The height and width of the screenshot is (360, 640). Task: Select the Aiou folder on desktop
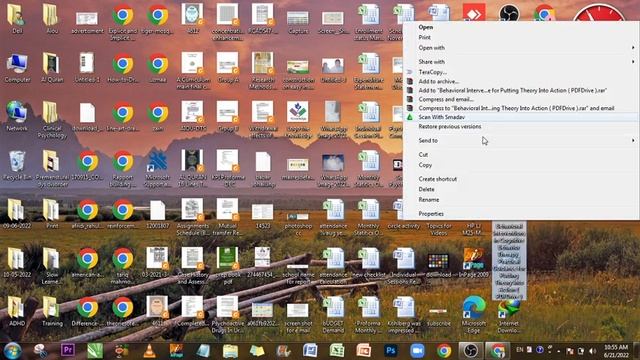pos(52,16)
